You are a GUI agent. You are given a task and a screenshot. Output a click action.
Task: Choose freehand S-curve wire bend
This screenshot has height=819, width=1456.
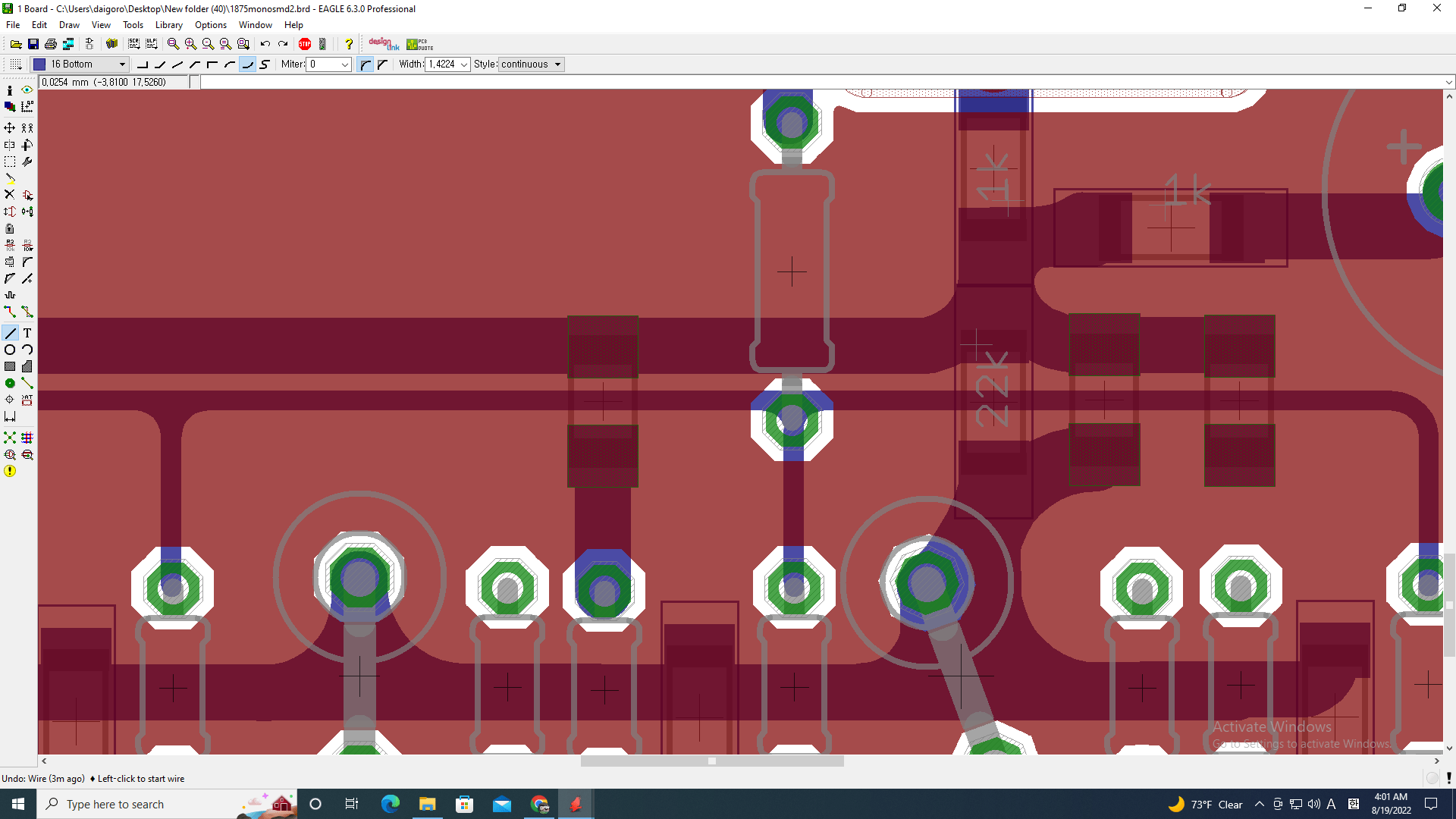[x=265, y=64]
